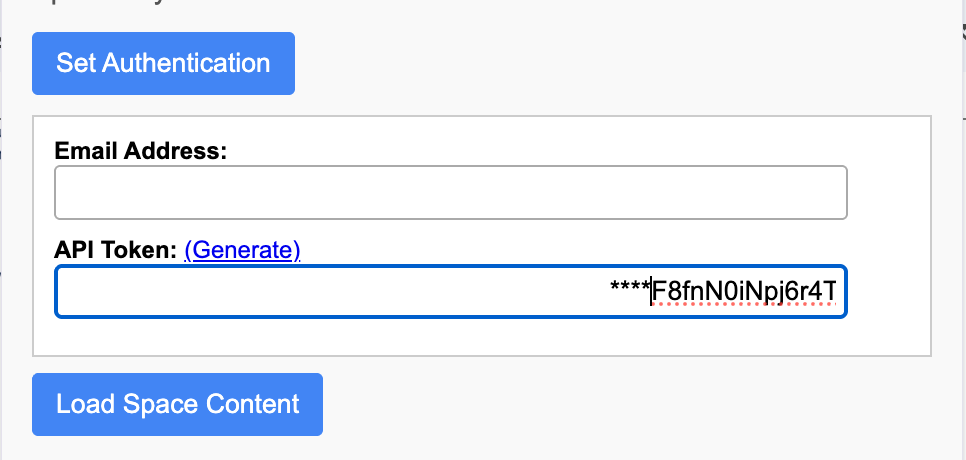
Task: Place caret at end of API token text
Action: 836,292
